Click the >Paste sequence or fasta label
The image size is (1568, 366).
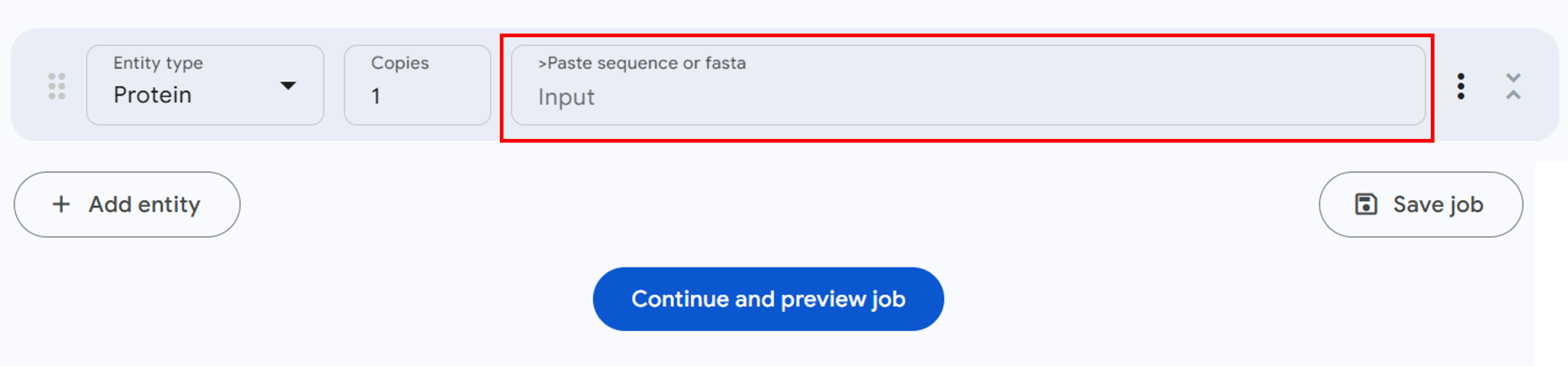pyautogui.click(x=642, y=63)
